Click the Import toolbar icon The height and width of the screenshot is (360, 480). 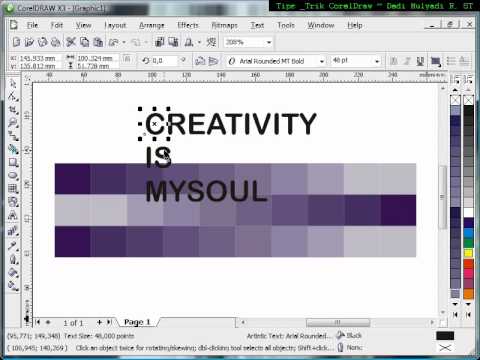[x=160, y=42]
